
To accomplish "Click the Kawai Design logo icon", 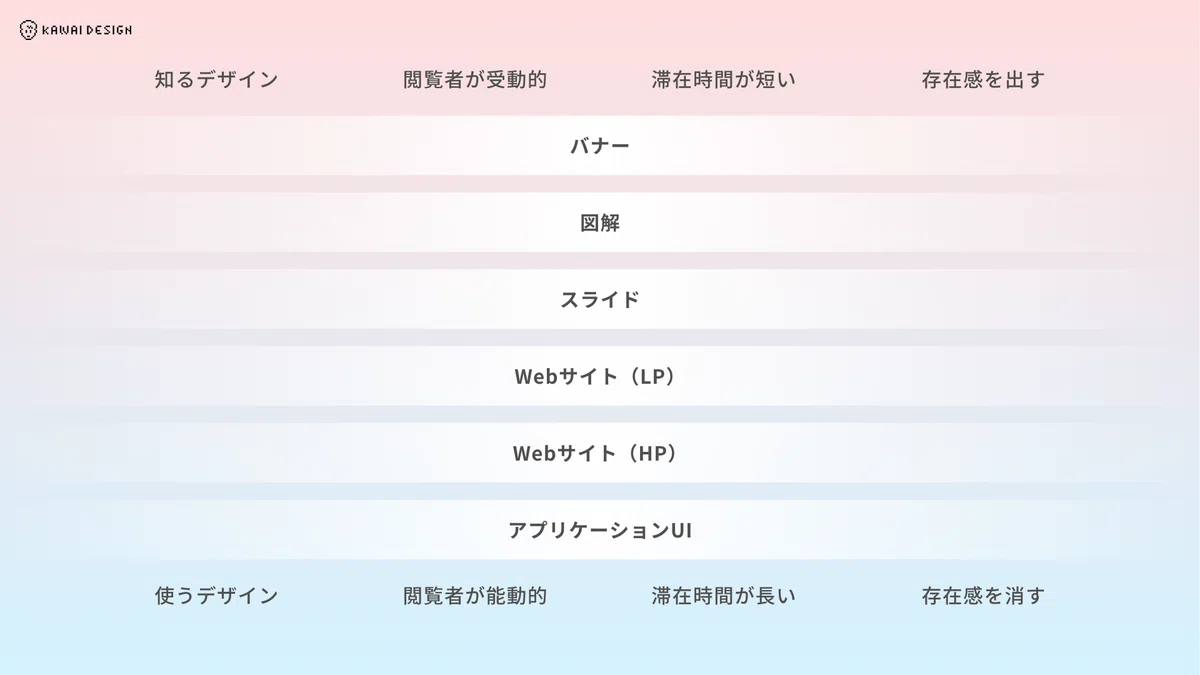I will pos(28,30).
